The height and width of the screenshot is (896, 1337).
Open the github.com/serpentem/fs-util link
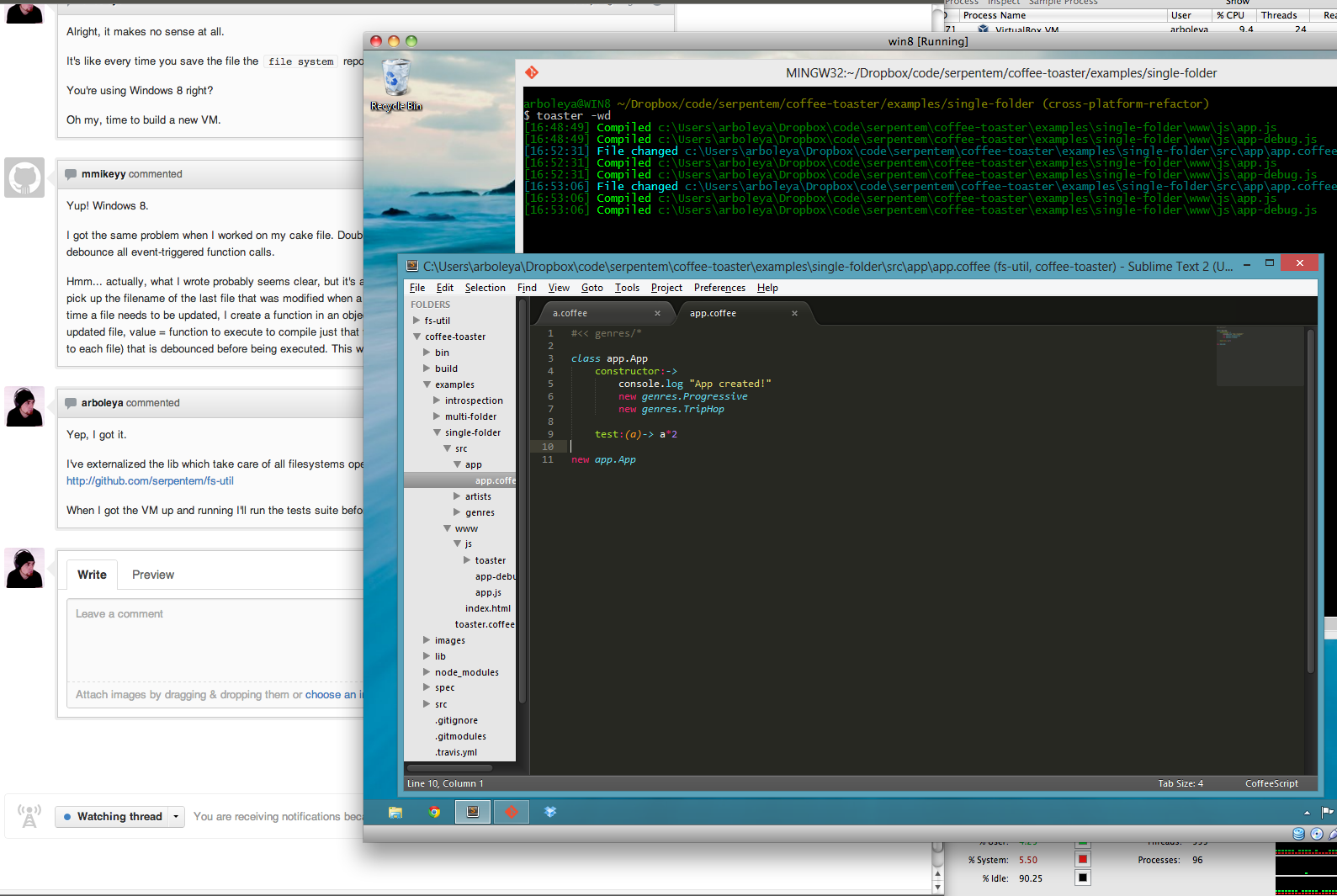point(150,481)
